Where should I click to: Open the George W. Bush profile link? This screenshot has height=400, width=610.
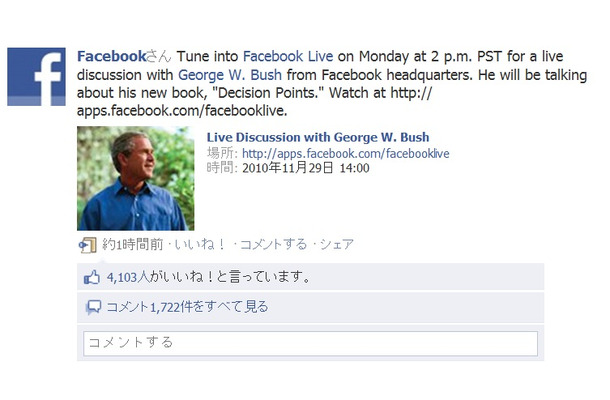[230, 75]
